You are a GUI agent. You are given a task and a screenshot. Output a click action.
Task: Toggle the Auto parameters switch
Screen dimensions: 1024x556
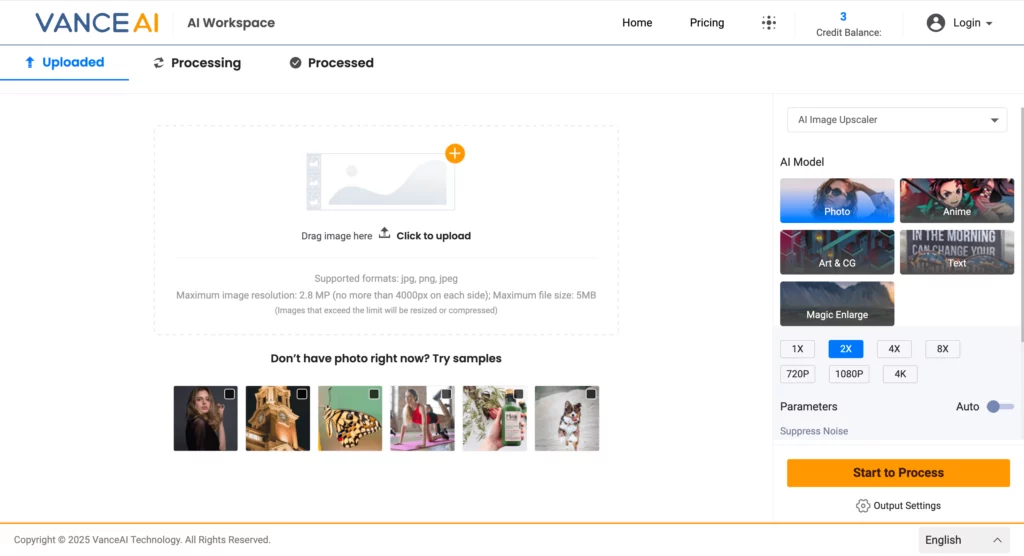click(1000, 406)
